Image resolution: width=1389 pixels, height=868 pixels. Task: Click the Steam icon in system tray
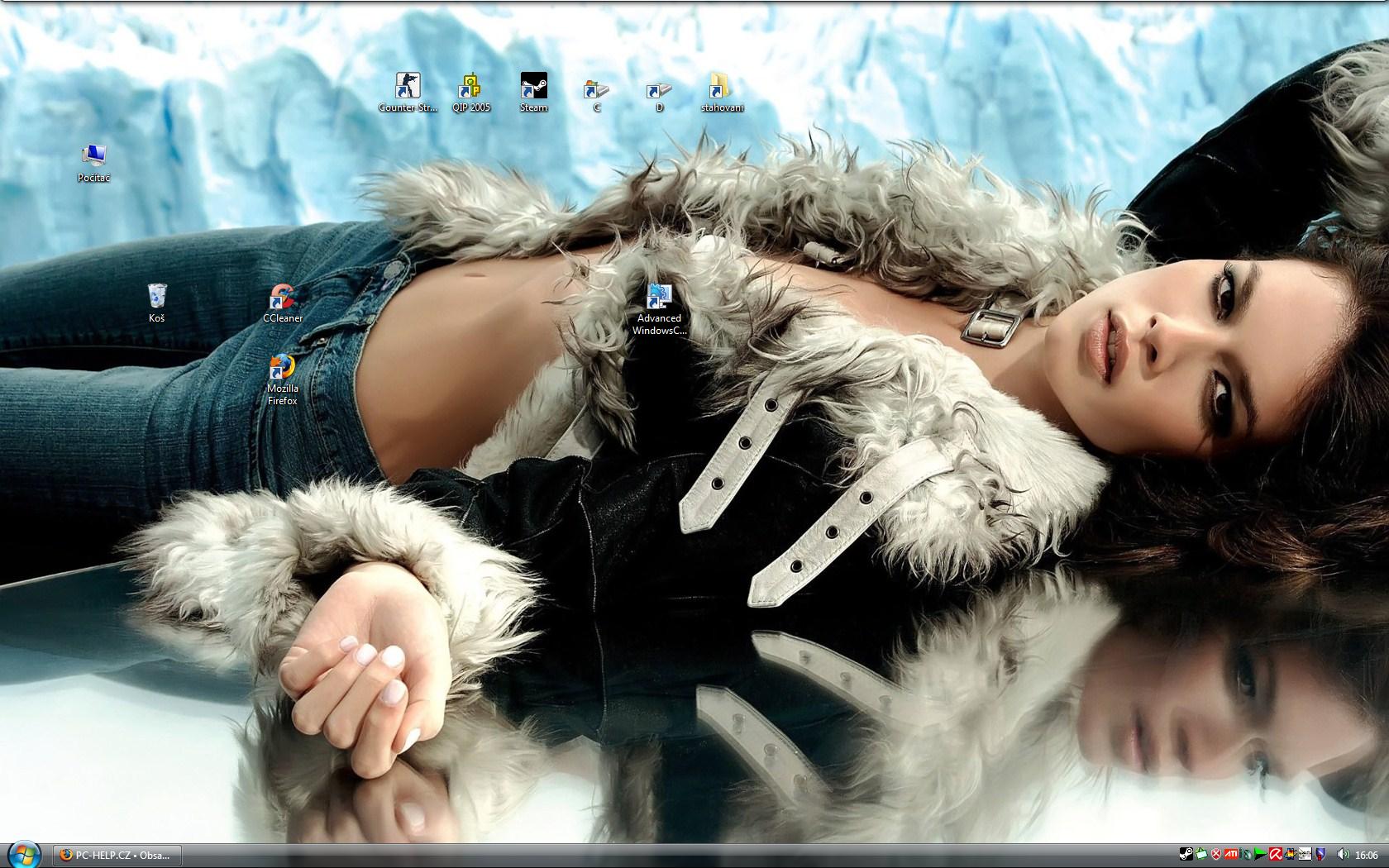tap(1186, 855)
